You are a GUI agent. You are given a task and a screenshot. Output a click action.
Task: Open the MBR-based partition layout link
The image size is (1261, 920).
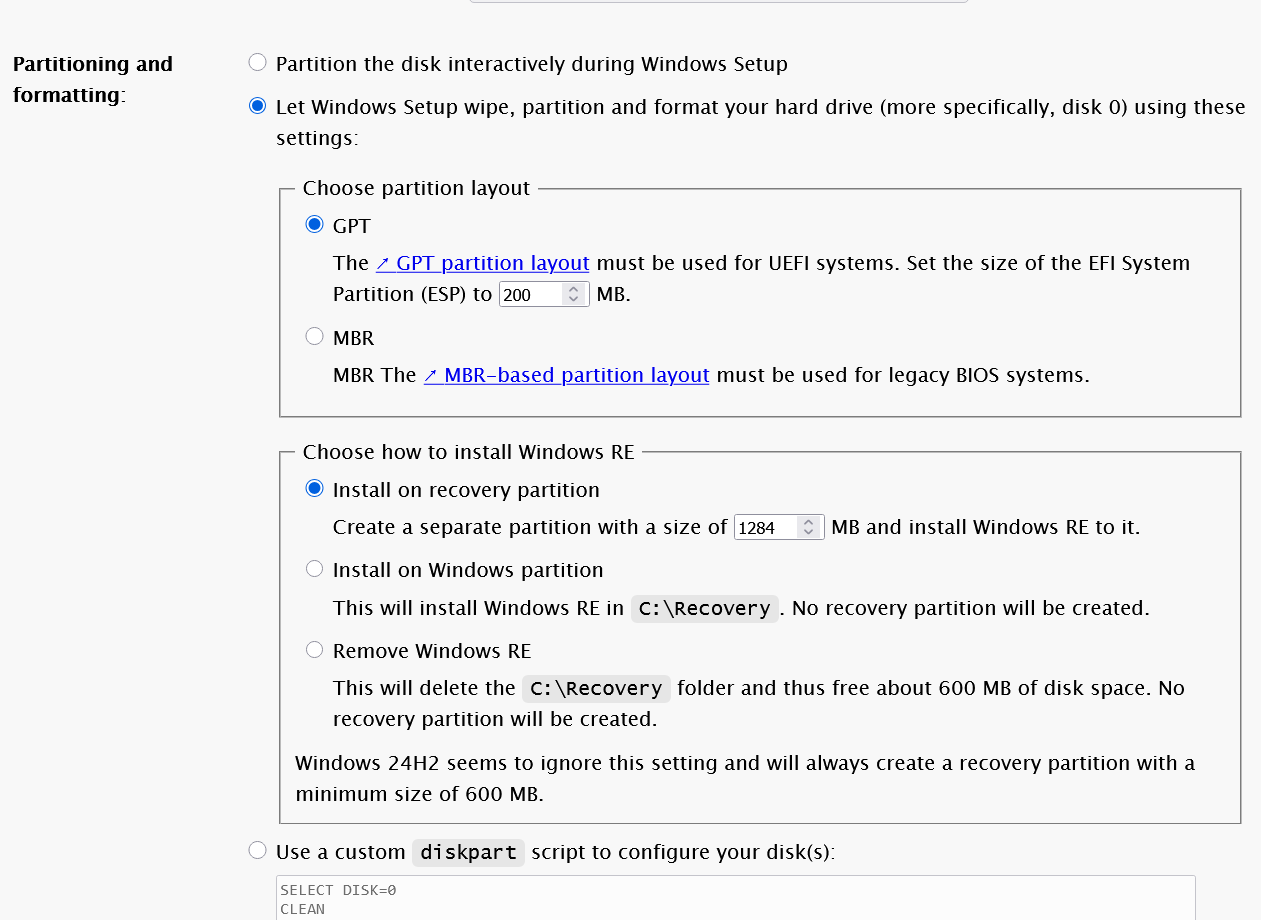[566, 375]
